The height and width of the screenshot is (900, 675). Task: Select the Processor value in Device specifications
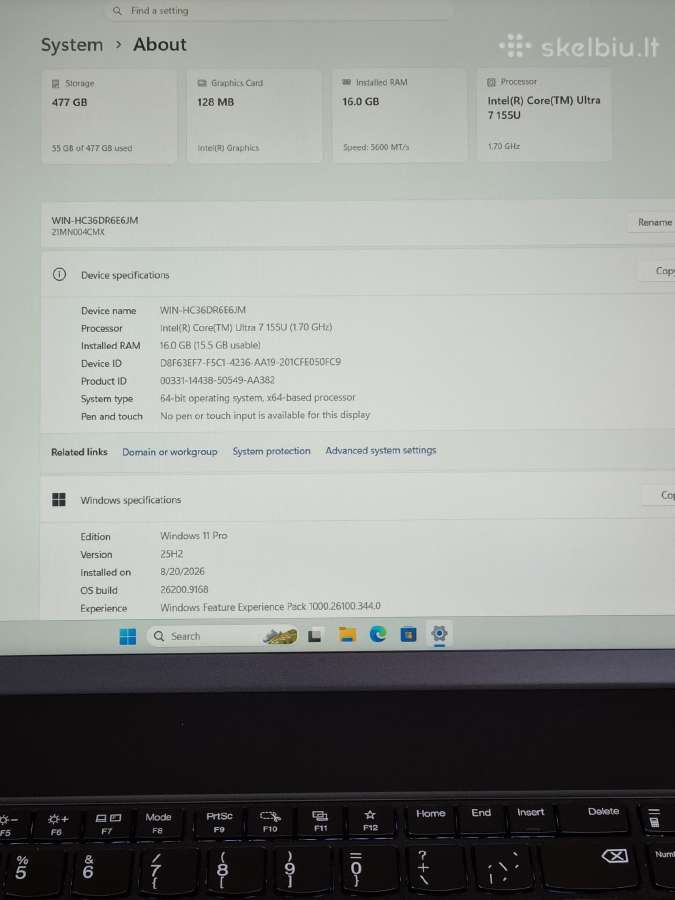[x=246, y=327]
